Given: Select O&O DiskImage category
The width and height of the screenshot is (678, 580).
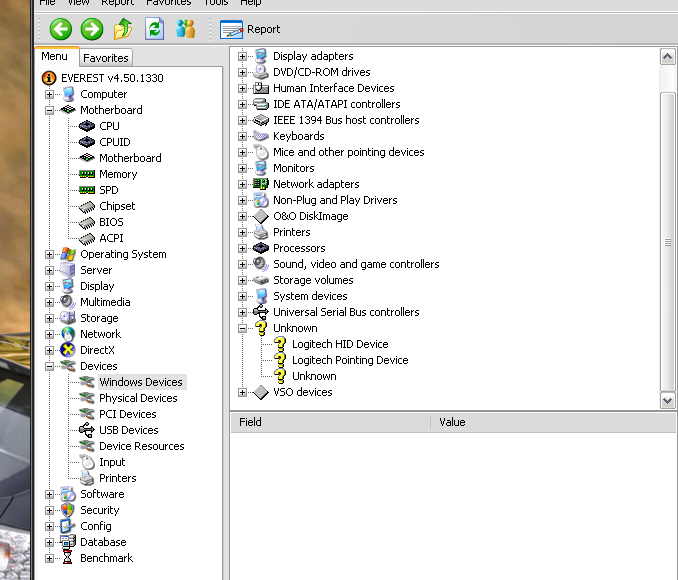Looking at the screenshot, I should 311,216.
